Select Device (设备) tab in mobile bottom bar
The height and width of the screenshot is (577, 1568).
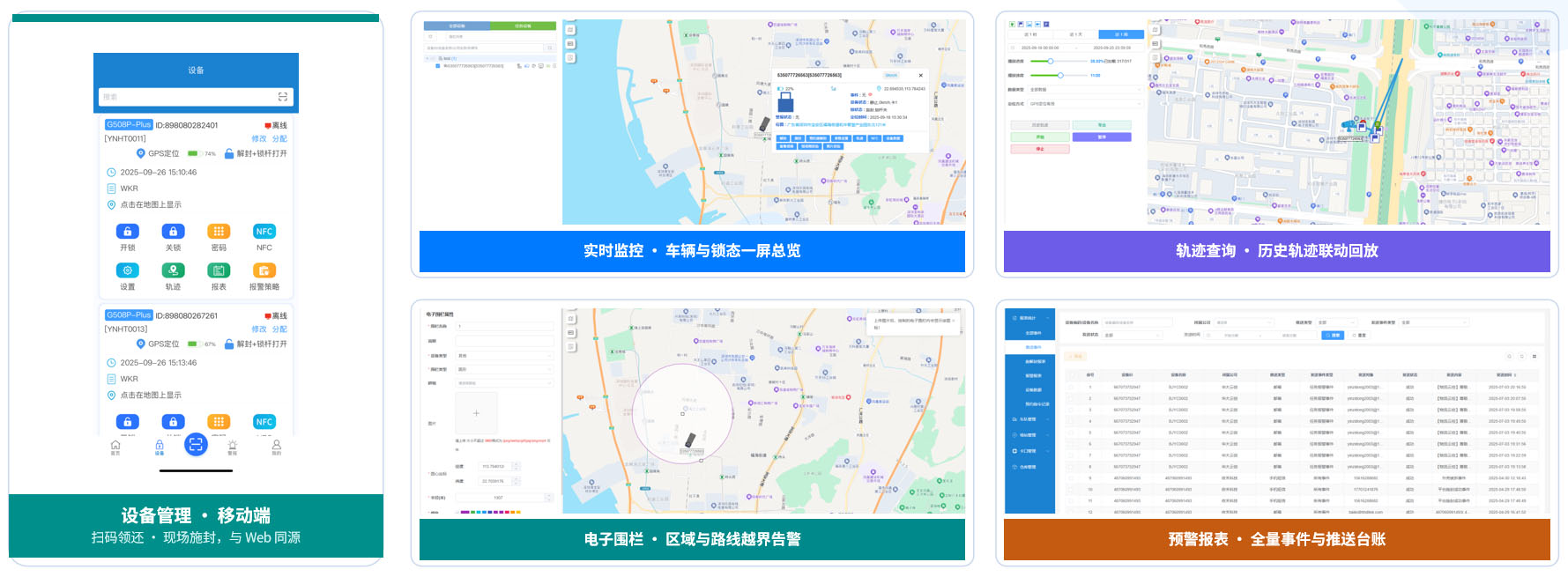click(x=160, y=448)
